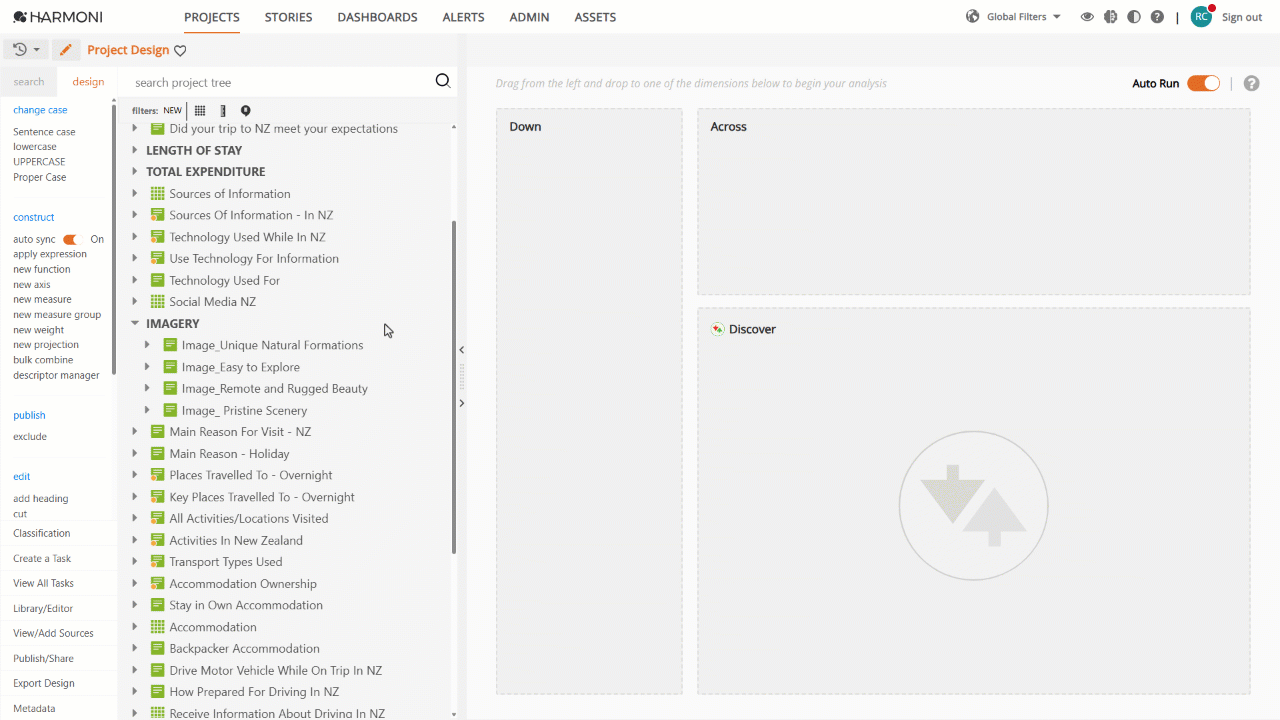
Task: Toggle the contrast half-circle icon
Action: [x=1133, y=17]
